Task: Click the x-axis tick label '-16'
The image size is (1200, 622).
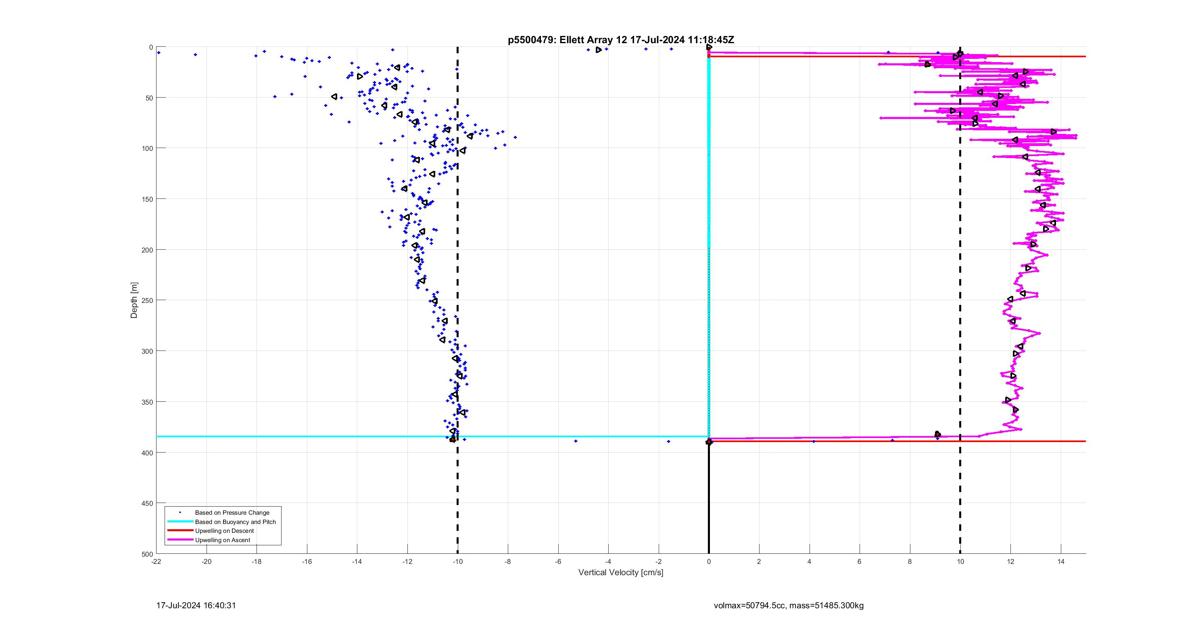Action: pos(307,561)
